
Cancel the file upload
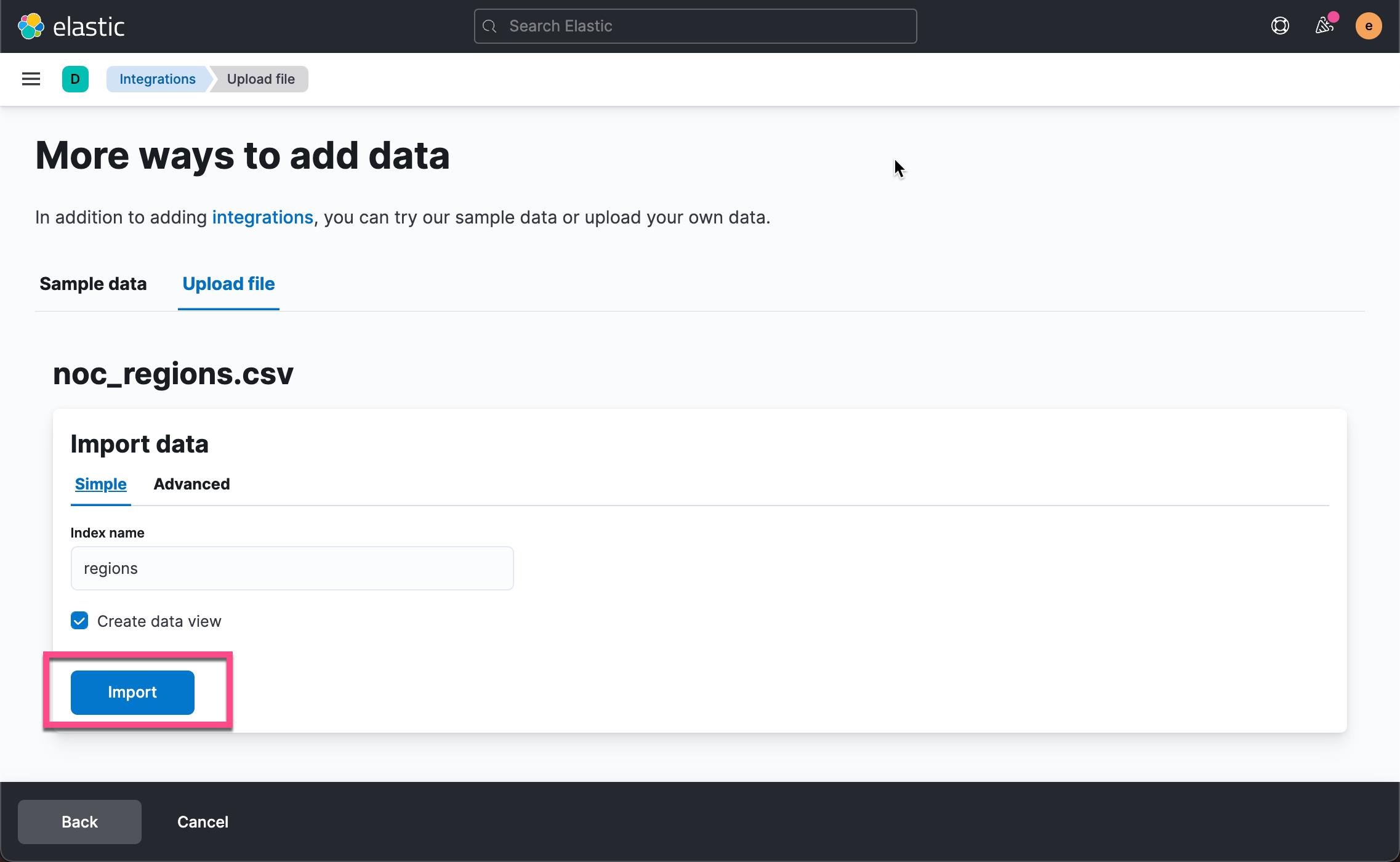click(203, 822)
